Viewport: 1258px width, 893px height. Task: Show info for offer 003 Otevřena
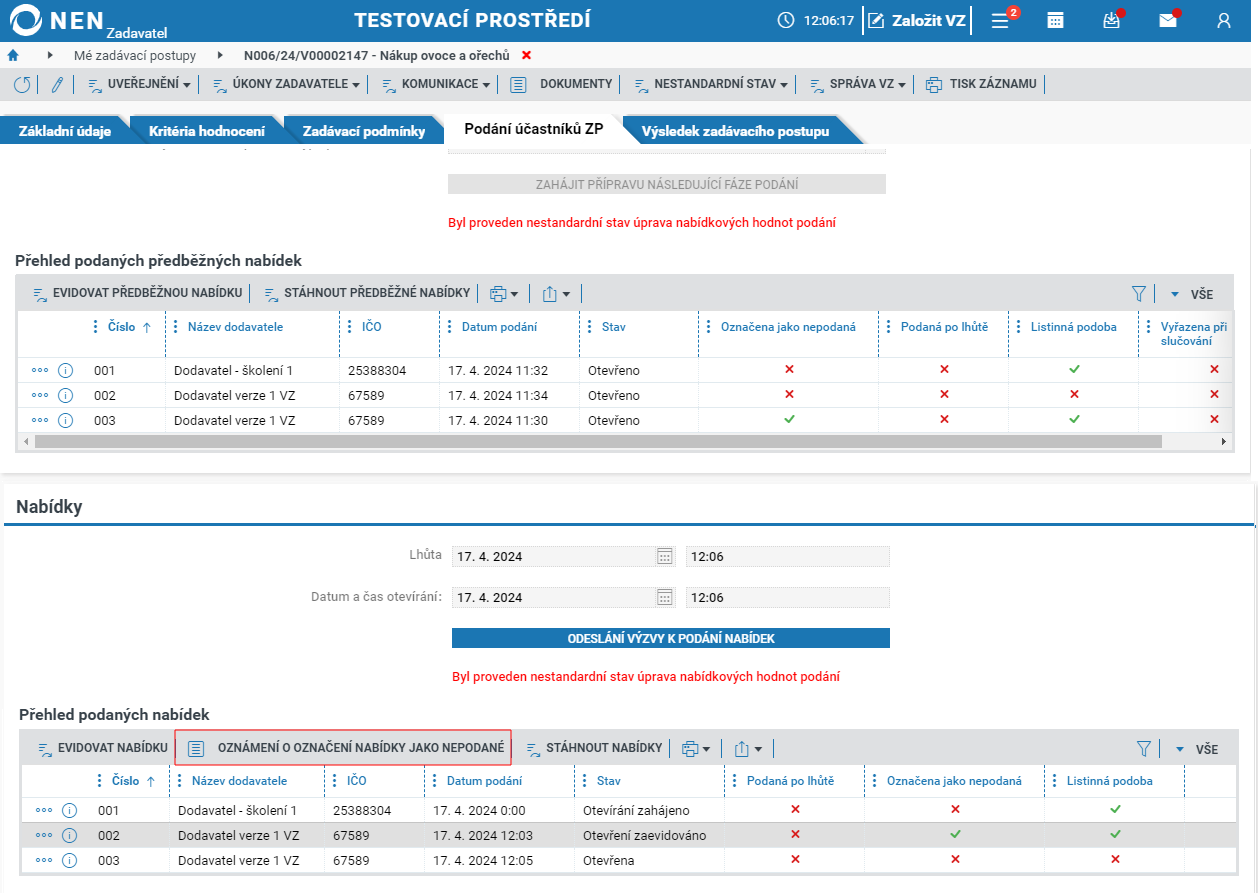[70, 860]
